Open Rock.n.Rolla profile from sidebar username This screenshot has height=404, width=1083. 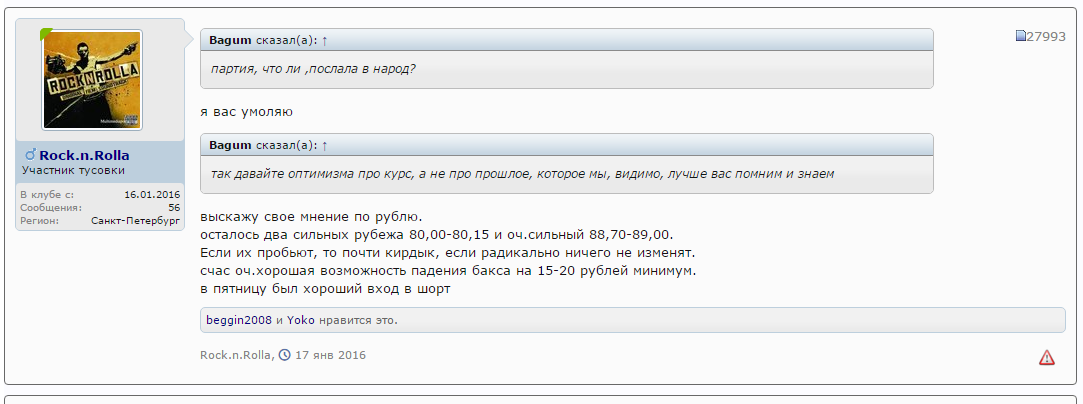click(x=84, y=155)
